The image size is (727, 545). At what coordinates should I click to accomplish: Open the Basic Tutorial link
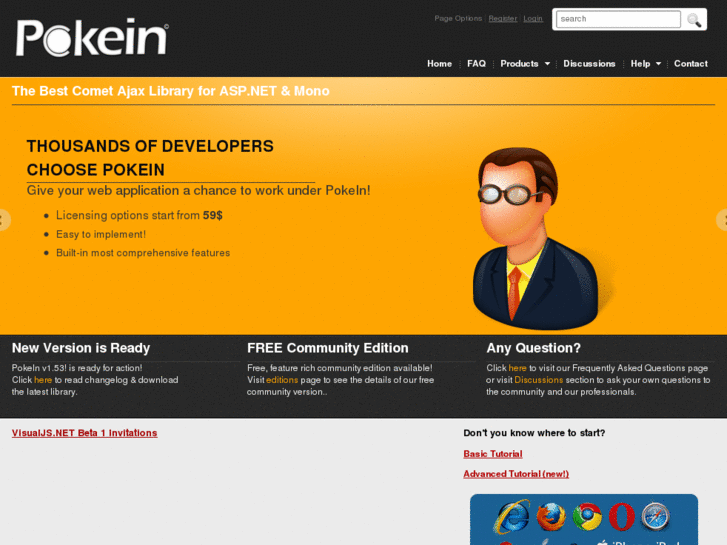[x=493, y=454]
